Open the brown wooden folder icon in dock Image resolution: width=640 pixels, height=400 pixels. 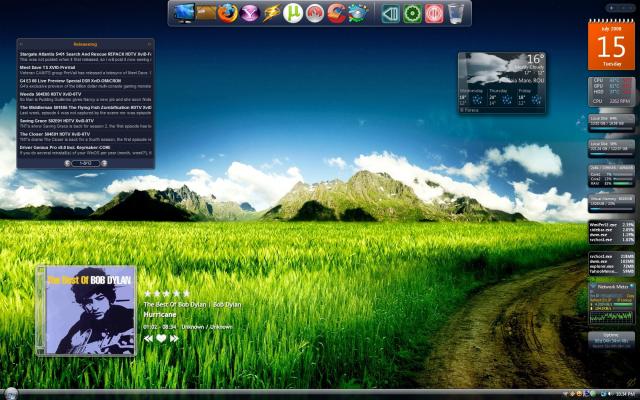(206, 13)
